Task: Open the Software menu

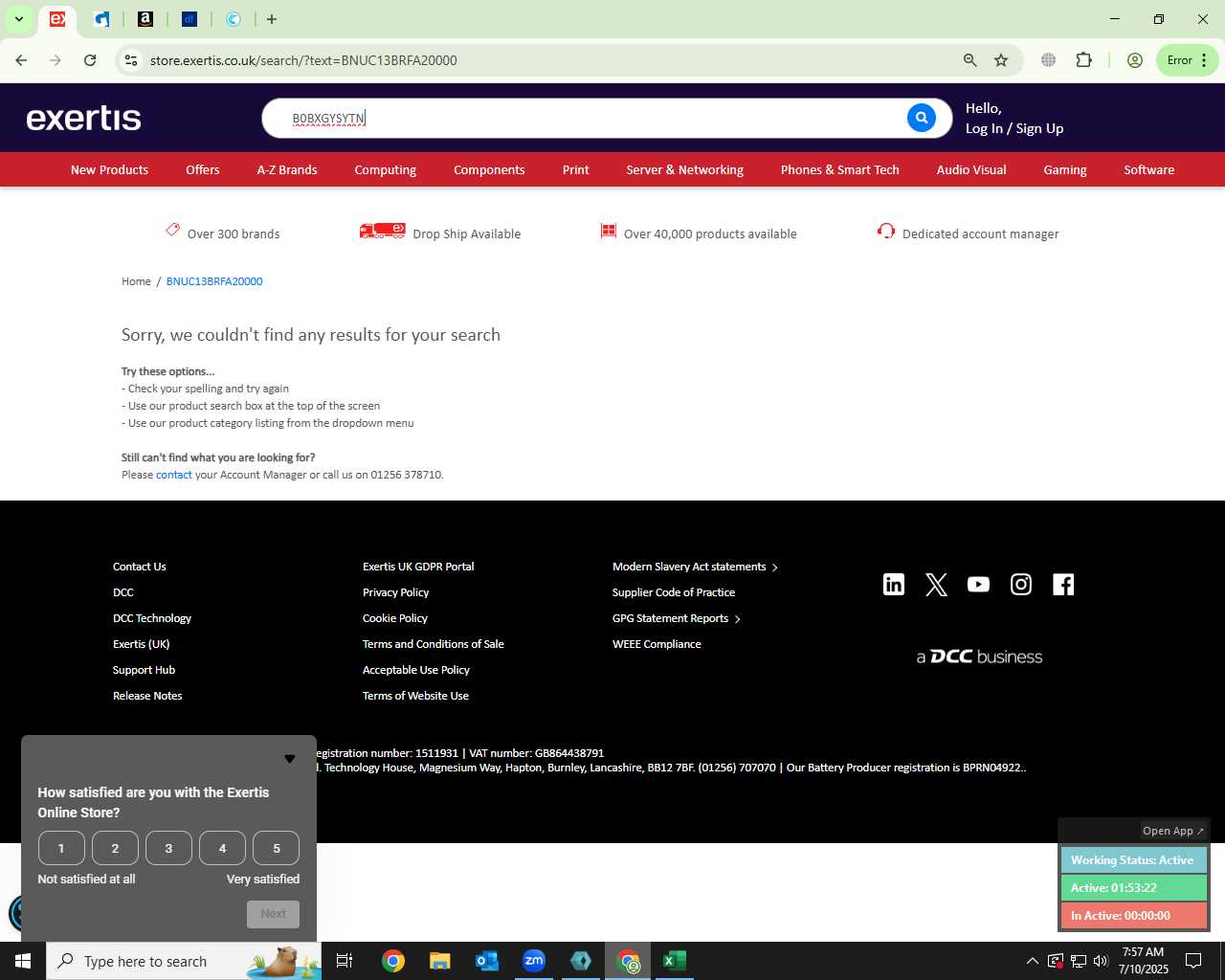Action: tap(1148, 169)
